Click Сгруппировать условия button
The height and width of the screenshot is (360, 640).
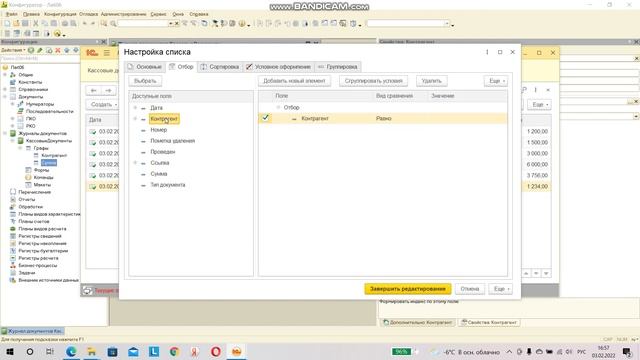373,81
